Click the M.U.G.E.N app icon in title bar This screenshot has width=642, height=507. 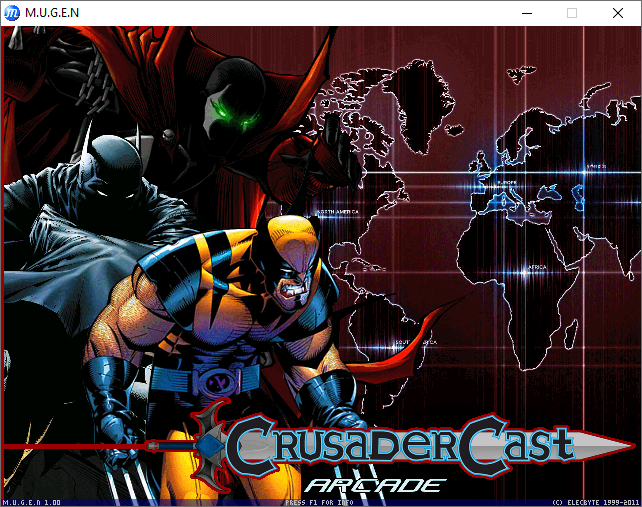[12, 13]
